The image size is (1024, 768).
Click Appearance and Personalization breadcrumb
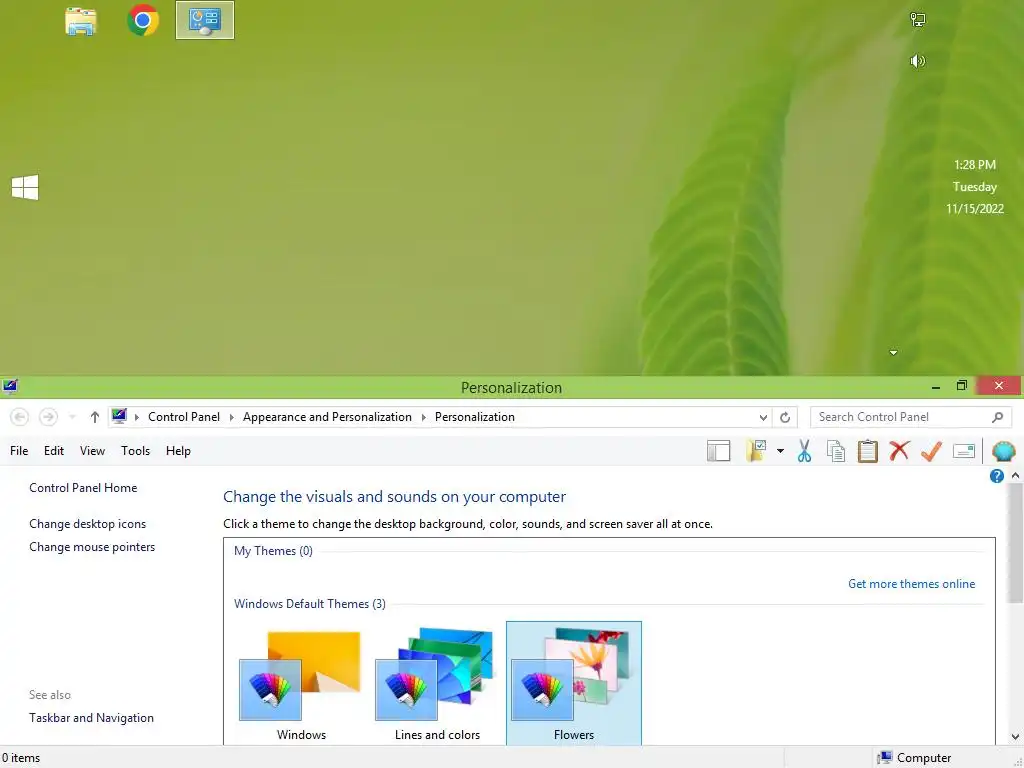pos(327,417)
